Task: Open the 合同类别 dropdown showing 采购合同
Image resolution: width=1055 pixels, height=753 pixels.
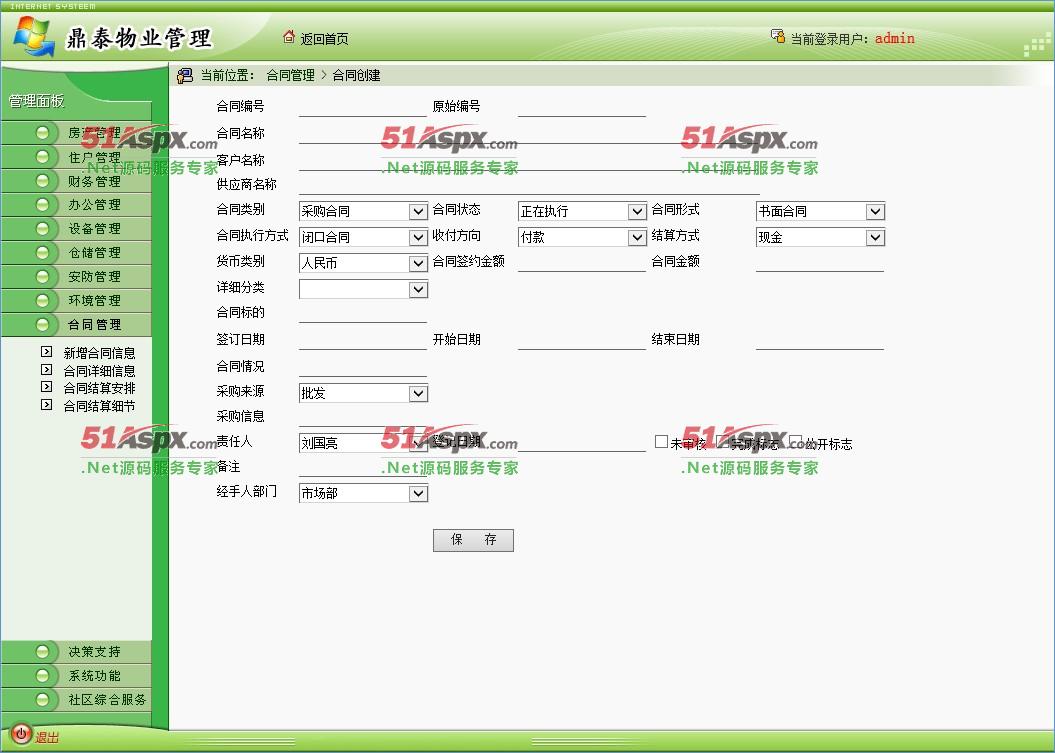Action: (x=363, y=211)
